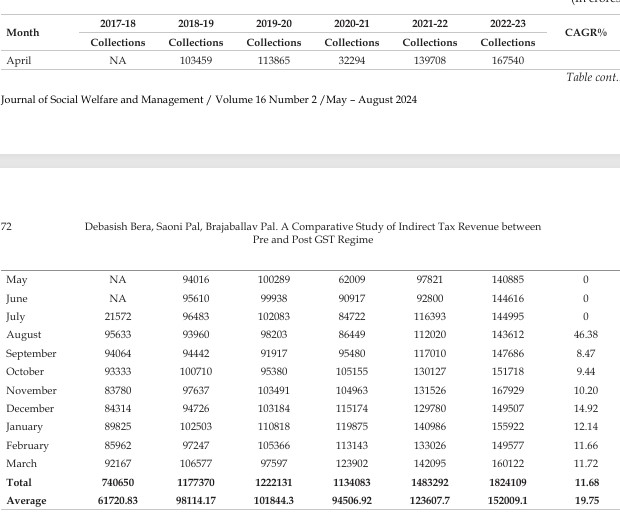Click the 'June' row label
Image resolution: width=620 pixels, height=514 pixels.
tap(17, 299)
